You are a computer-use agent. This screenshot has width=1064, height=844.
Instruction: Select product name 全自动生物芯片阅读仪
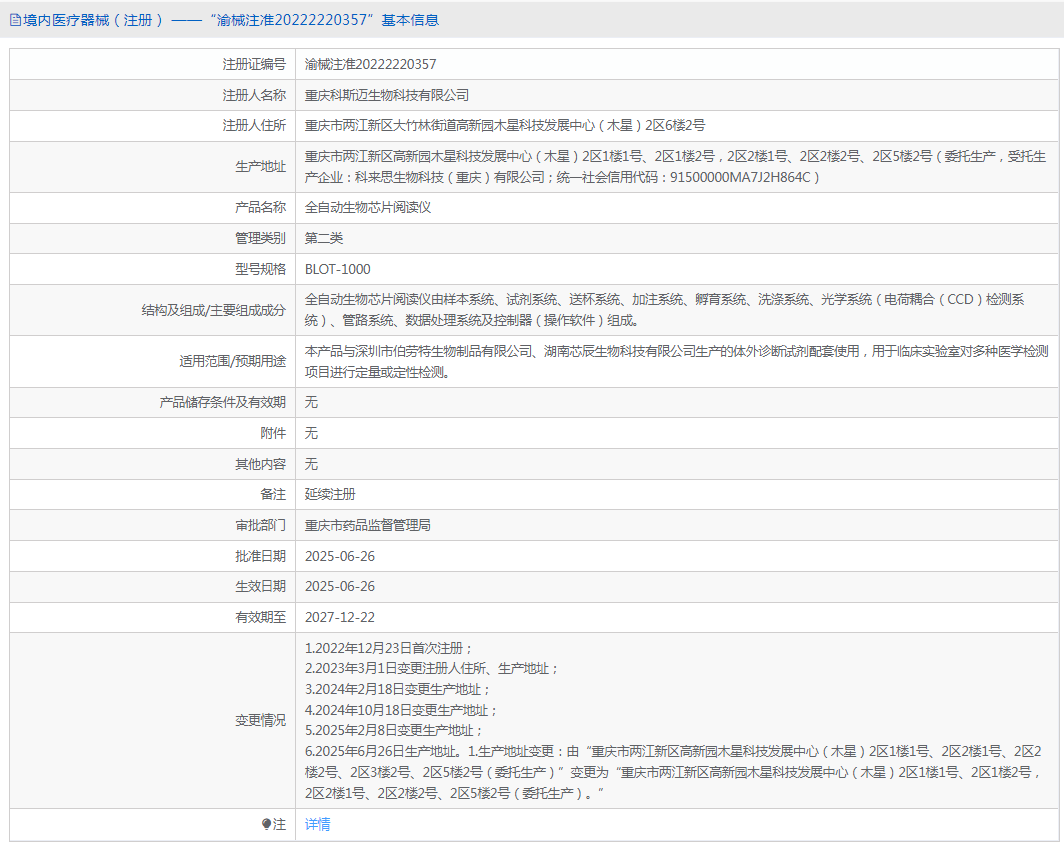[x=368, y=208]
